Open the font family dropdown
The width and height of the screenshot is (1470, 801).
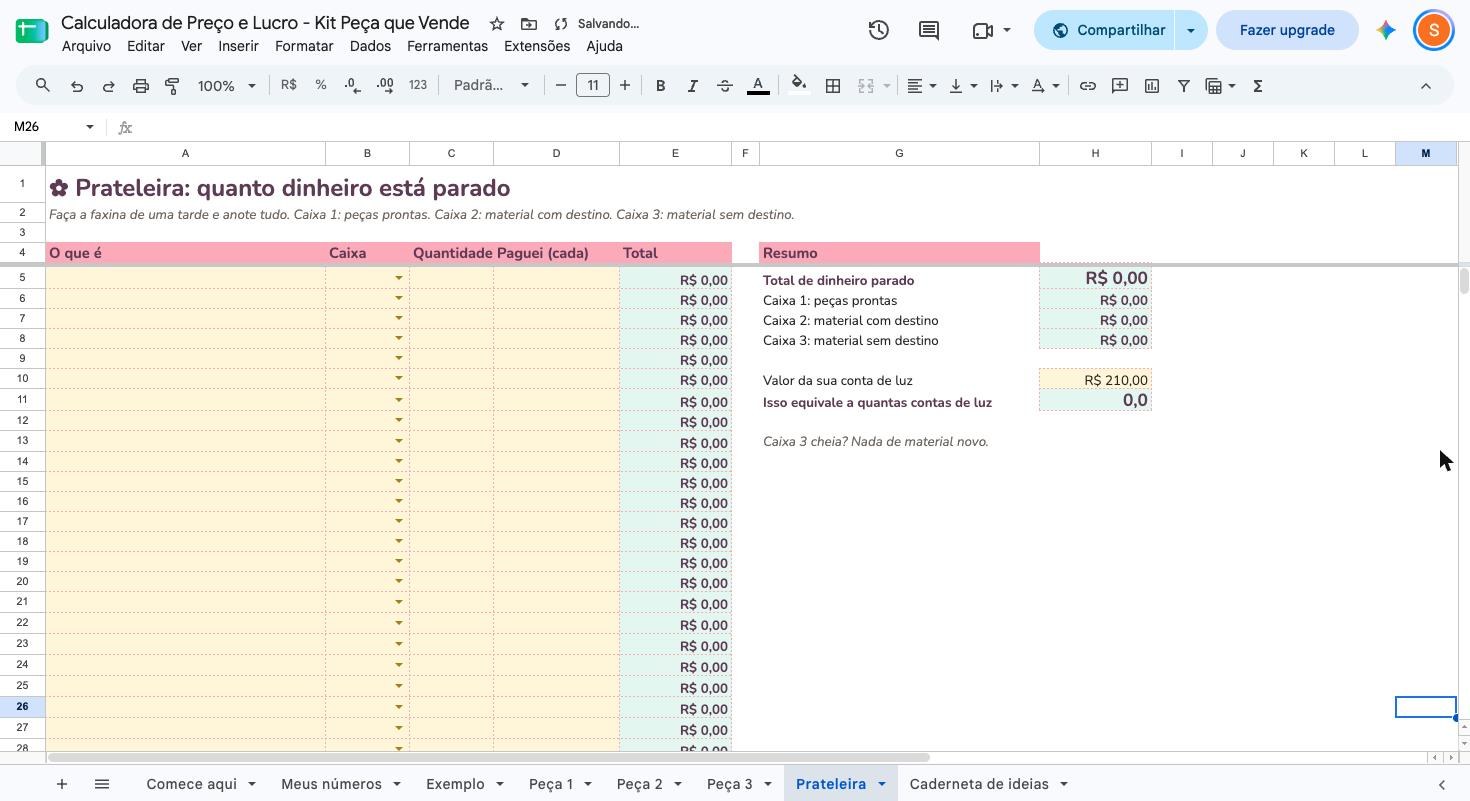tap(491, 86)
